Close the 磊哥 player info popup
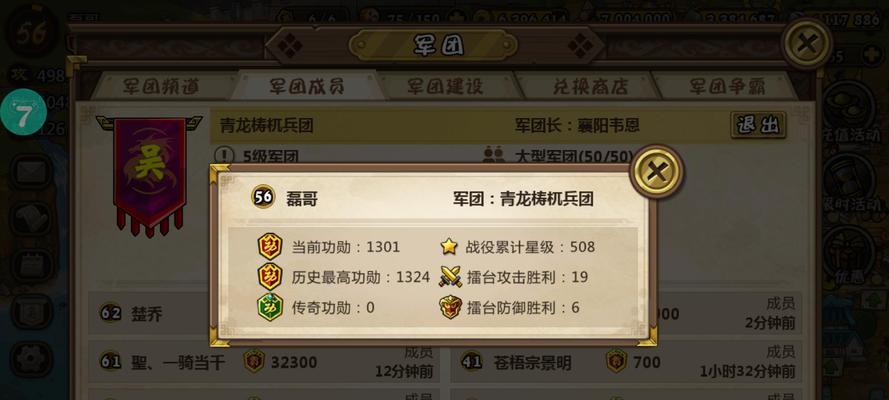The height and width of the screenshot is (400, 889). click(x=657, y=171)
